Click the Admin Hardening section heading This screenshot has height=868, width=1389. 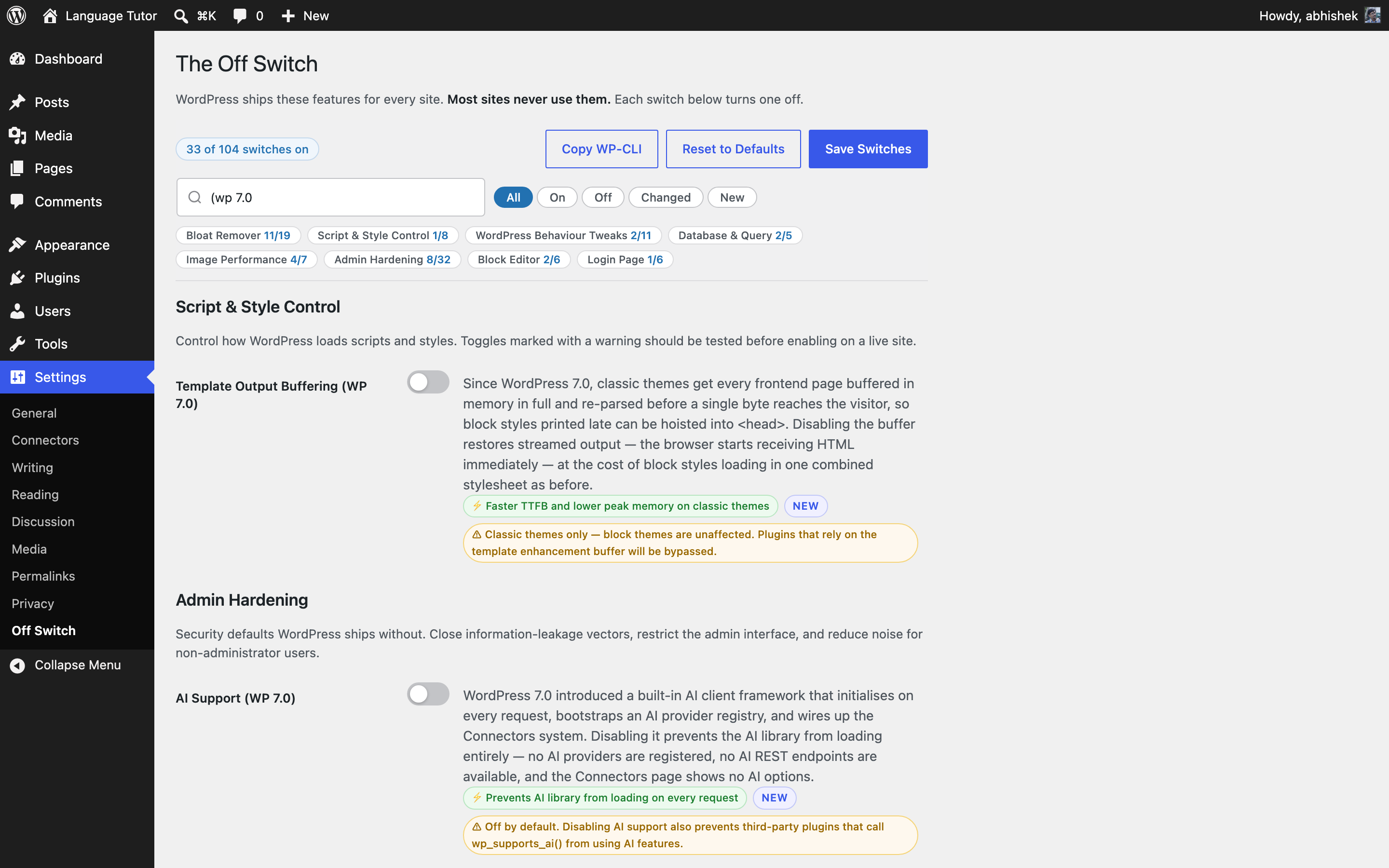click(x=242, y=600)
